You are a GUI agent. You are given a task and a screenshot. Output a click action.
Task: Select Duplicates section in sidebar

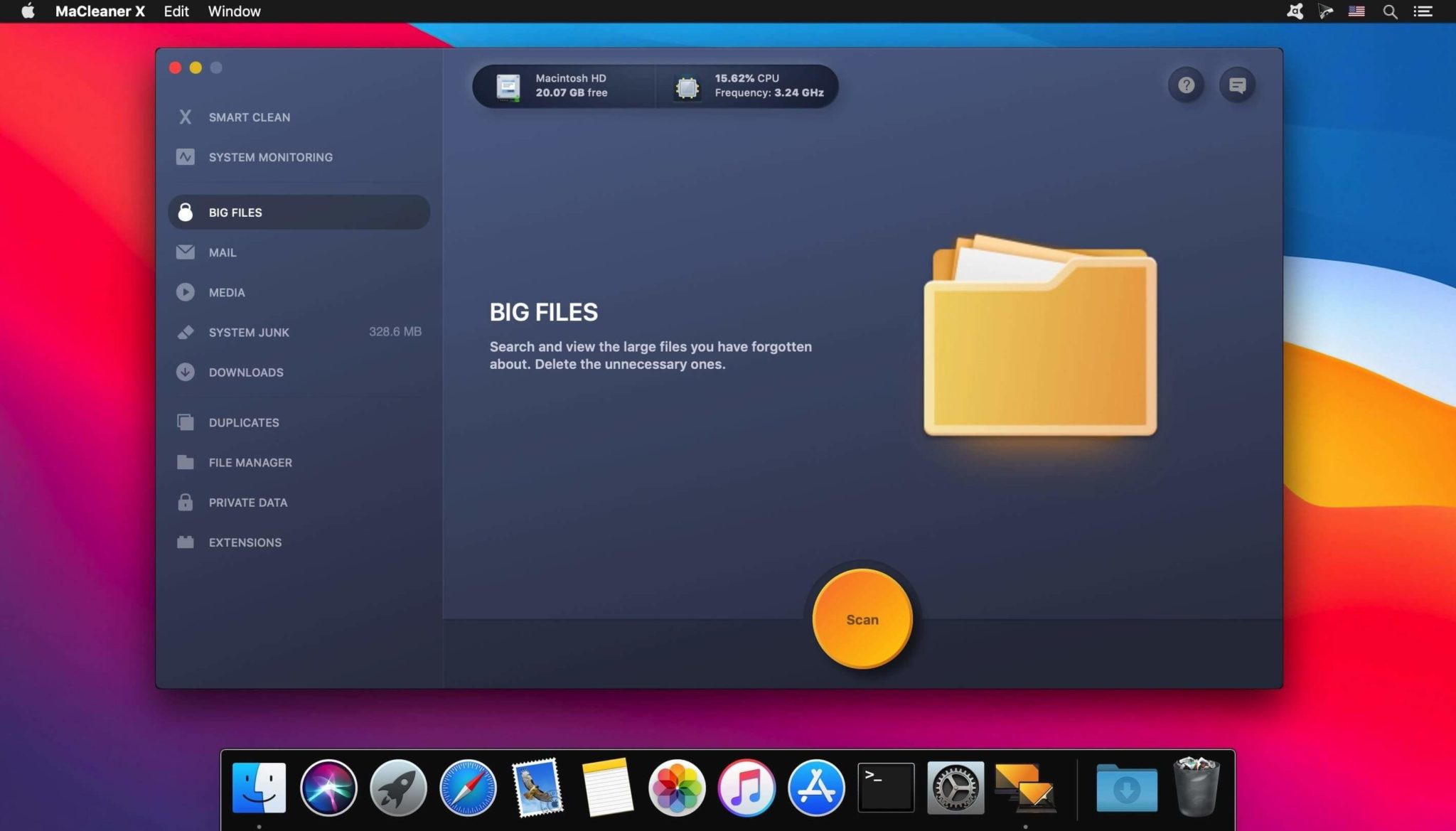pos(244,422)
